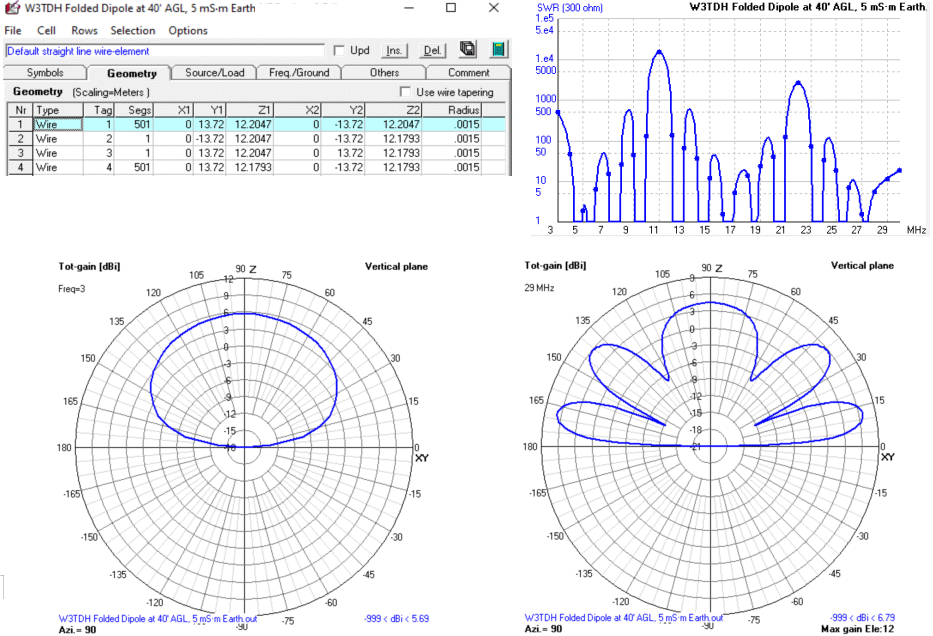Switch to the Symbols tab

coord(44,72)
